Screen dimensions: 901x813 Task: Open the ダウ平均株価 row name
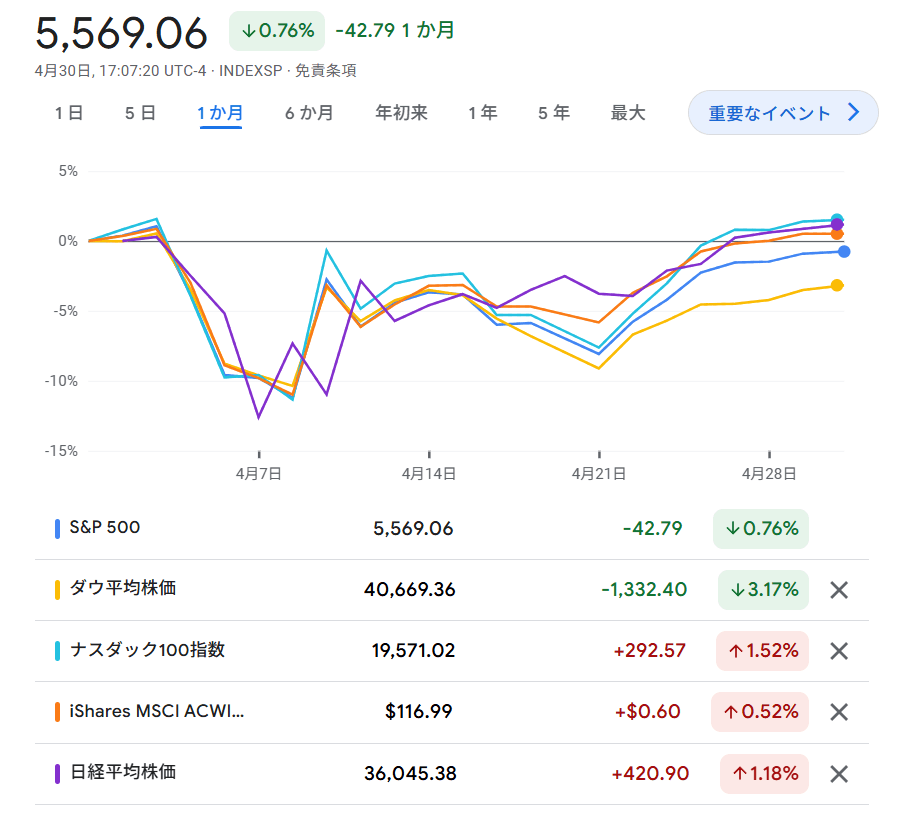coord(123,588)
